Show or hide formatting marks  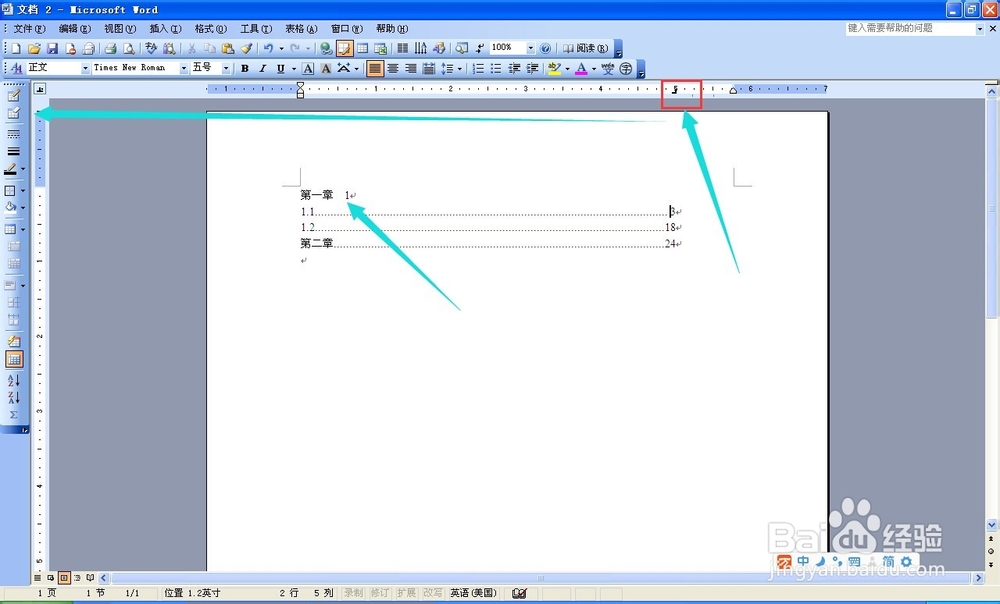pos(480,48)
